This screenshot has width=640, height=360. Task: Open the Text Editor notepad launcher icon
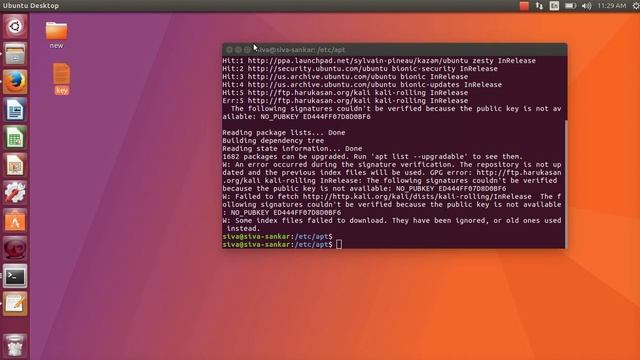click(x=15, y=304)
